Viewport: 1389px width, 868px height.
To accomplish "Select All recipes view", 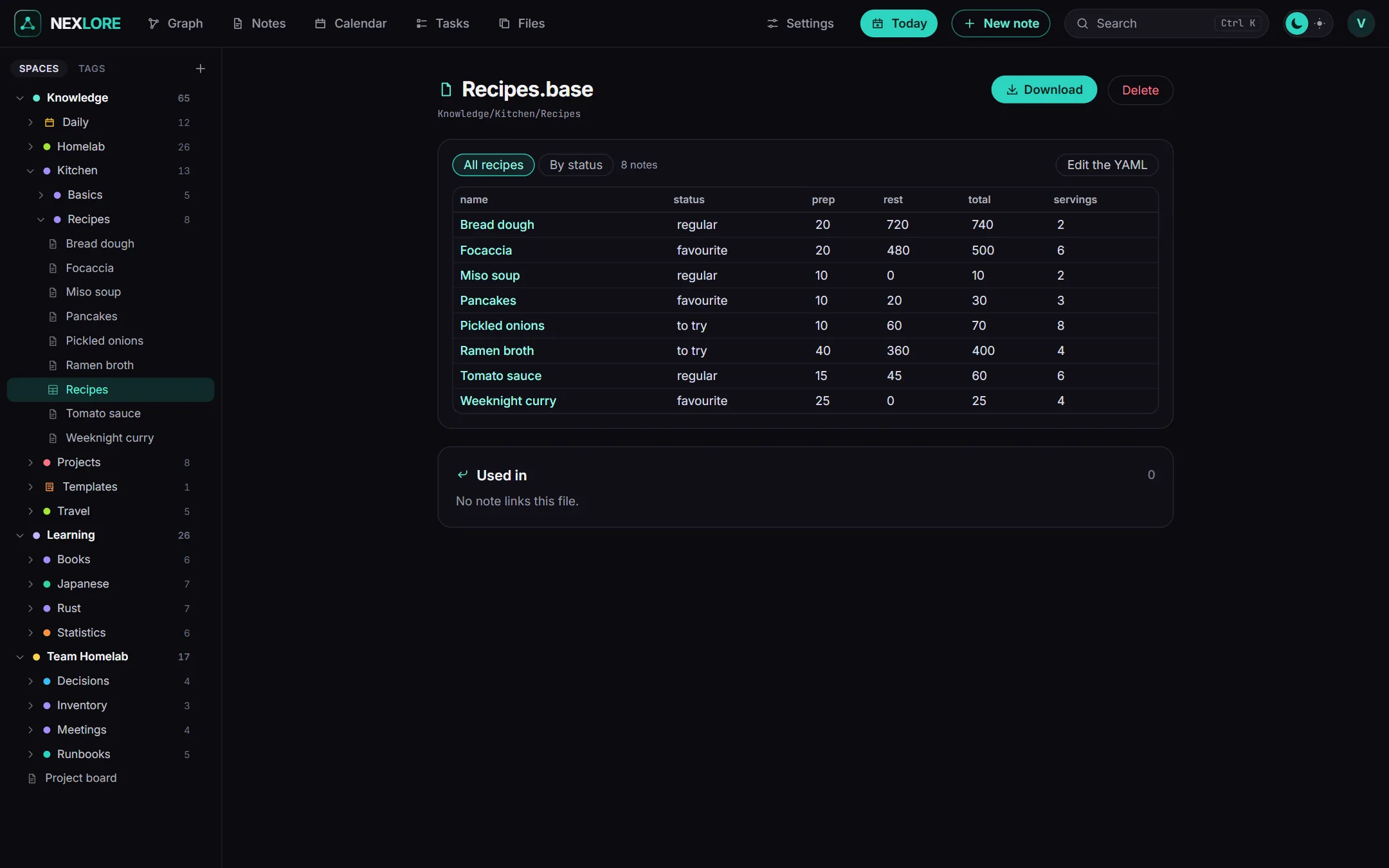I will (493, 165).
